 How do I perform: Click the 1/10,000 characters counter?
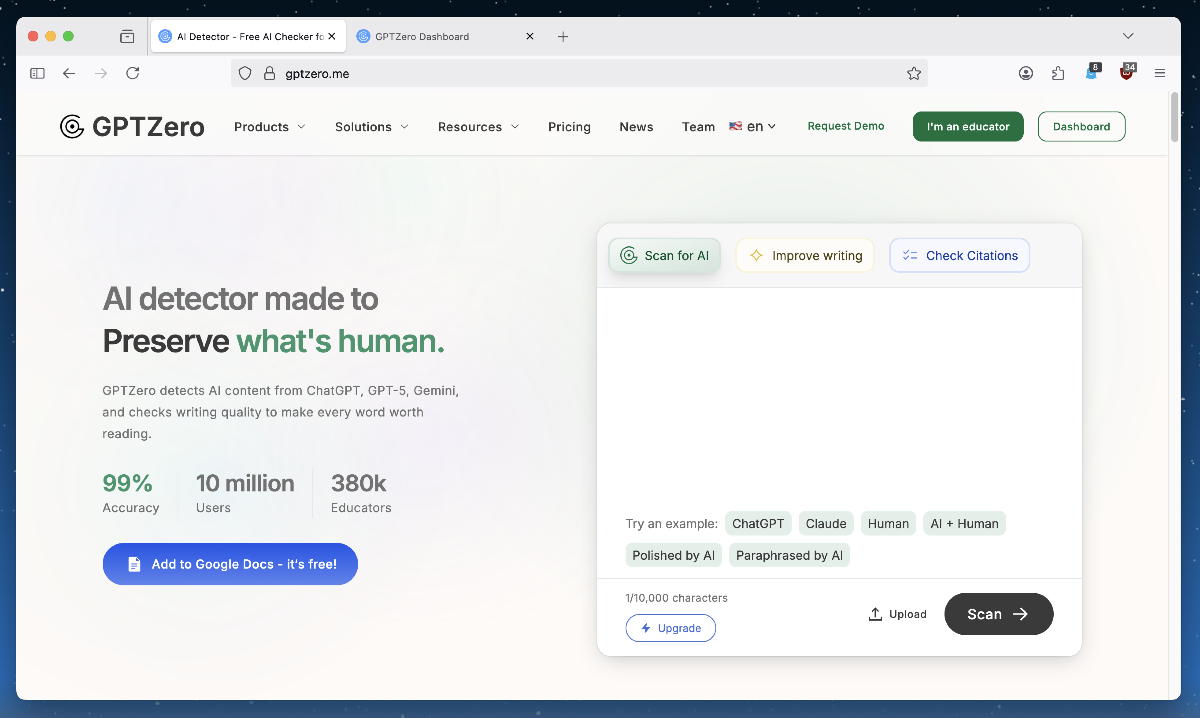pyautogui.click(x=677, y=598)
